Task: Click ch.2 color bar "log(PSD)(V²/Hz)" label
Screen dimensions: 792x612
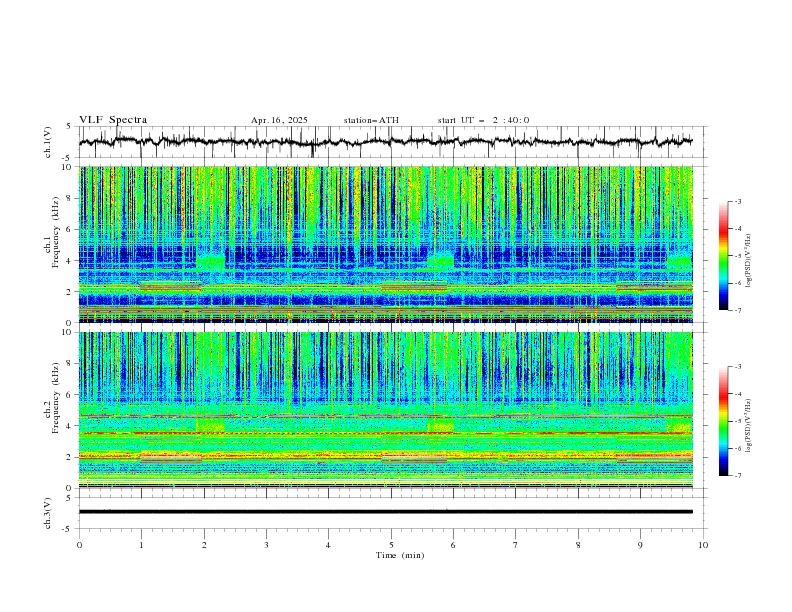Action: pos(749,425)
